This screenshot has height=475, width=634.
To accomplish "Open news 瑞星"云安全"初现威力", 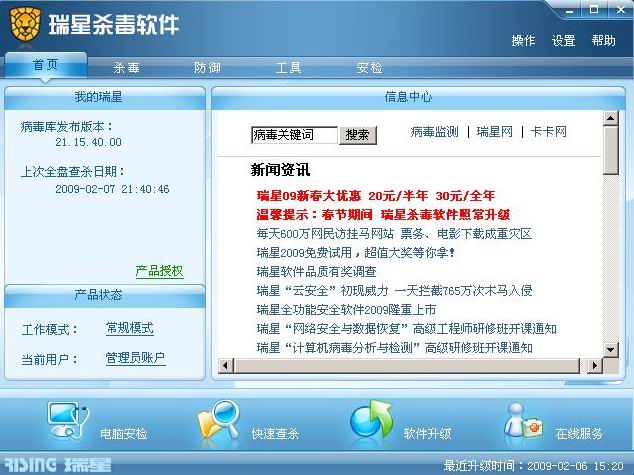I will point(395,291).
